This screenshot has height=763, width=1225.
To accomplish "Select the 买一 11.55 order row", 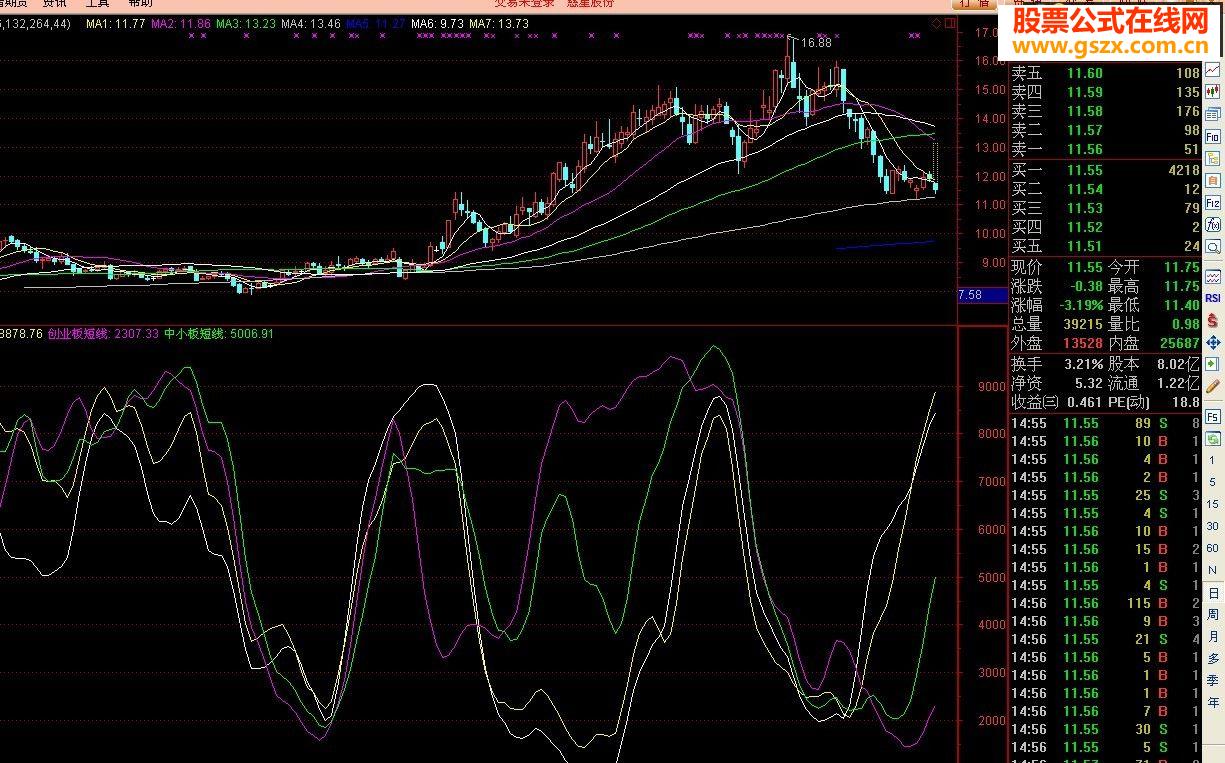I will pos(1105,170).
